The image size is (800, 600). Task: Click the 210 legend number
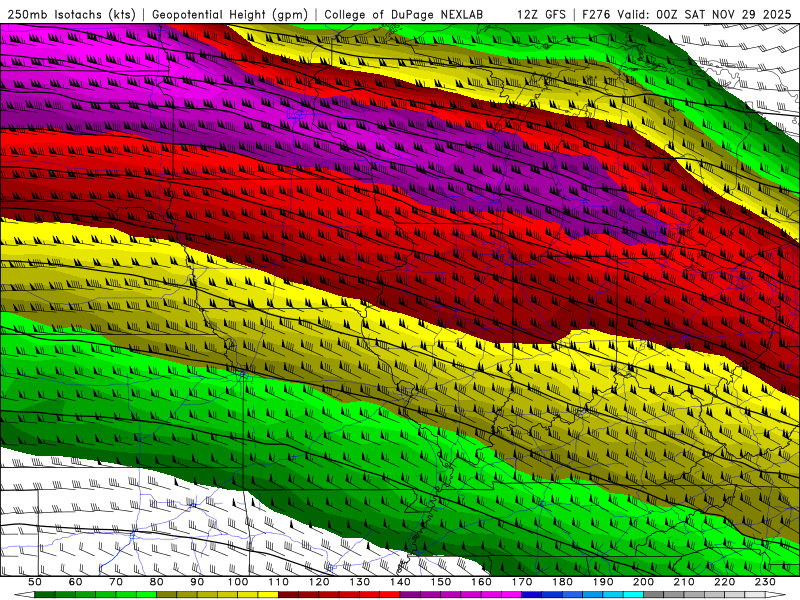click(684, 582)
